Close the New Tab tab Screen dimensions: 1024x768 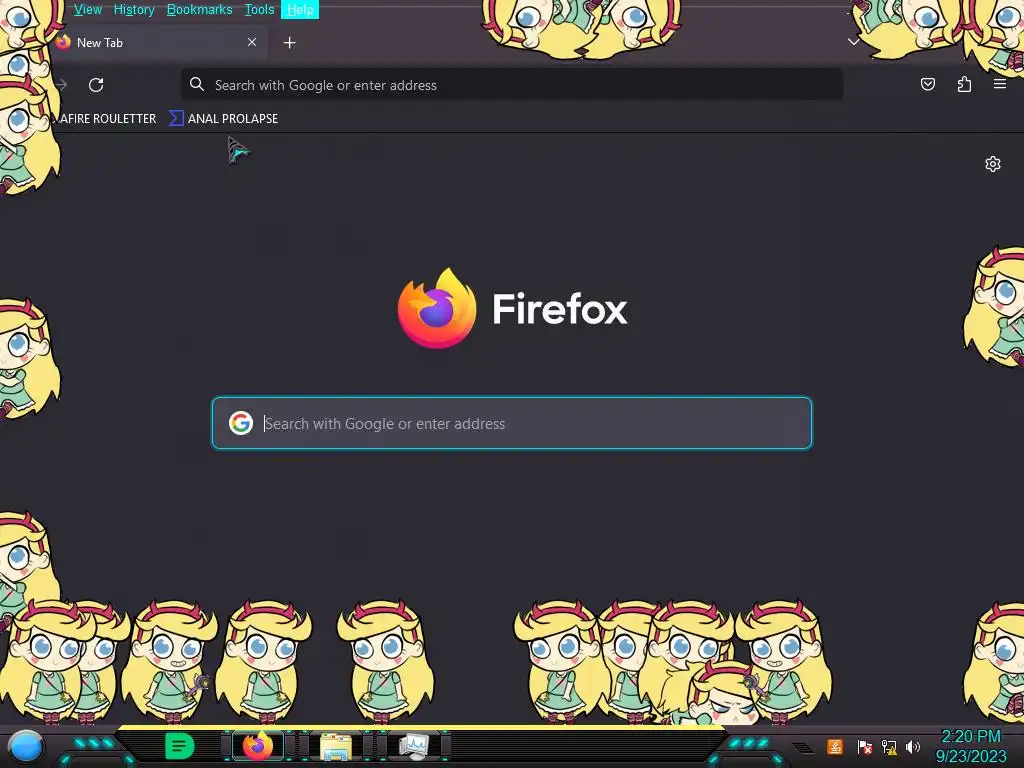click(x=252, y=42)
